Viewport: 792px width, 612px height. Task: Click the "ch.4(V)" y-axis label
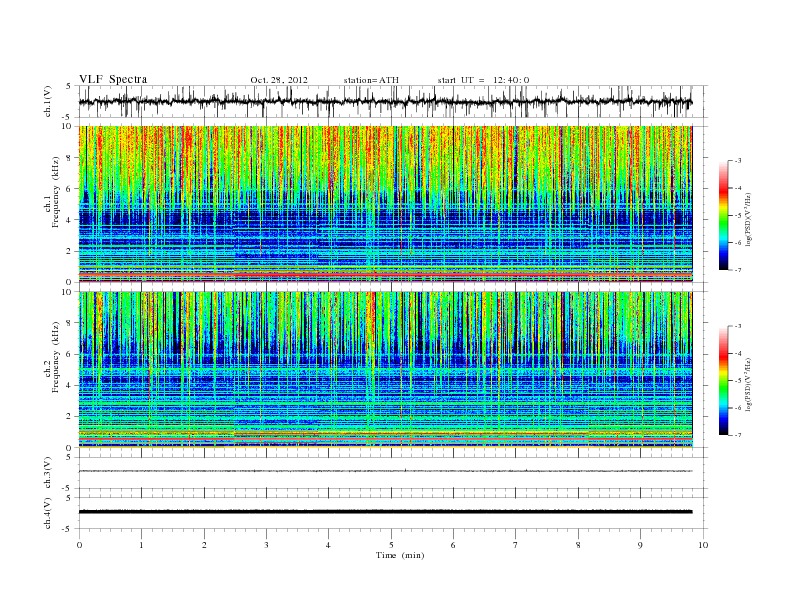point(48,513)
